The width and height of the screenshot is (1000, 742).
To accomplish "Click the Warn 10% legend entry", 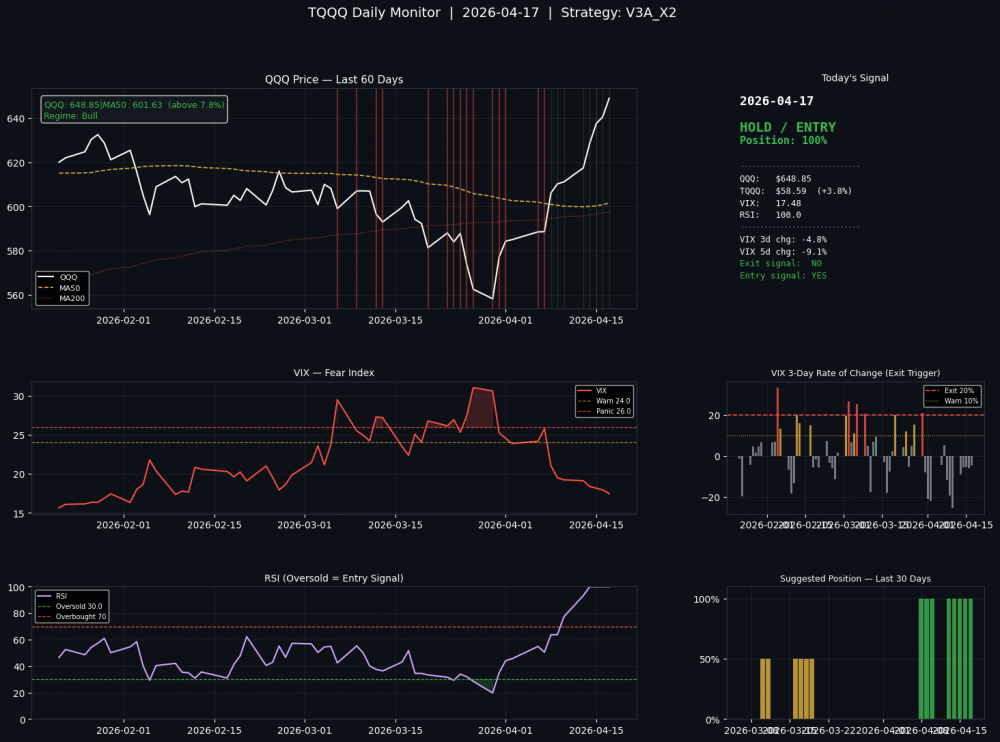I will (957, 400).
